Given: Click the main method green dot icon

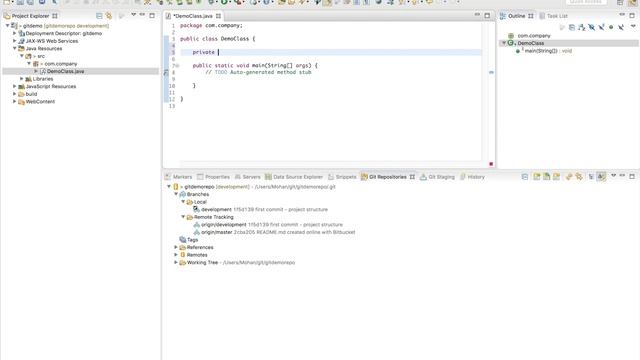Looking at the screenshot, I should pos(518,51).
